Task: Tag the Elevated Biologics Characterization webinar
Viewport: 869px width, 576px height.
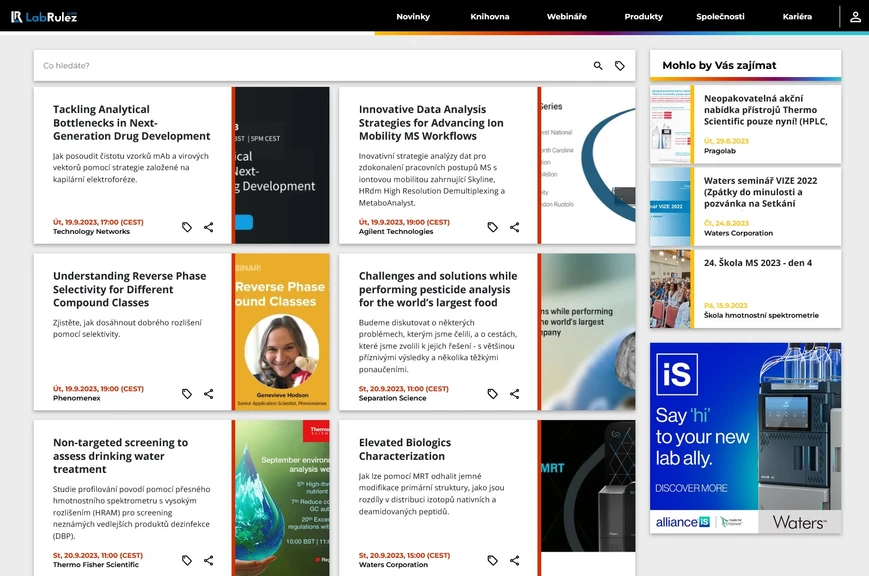Action: tap(493, 560)
